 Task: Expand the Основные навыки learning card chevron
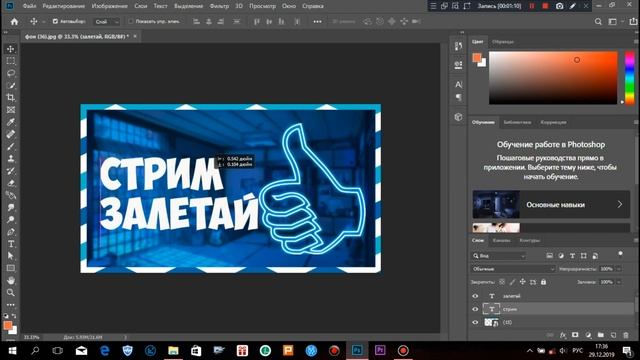(x=620, y=204)
